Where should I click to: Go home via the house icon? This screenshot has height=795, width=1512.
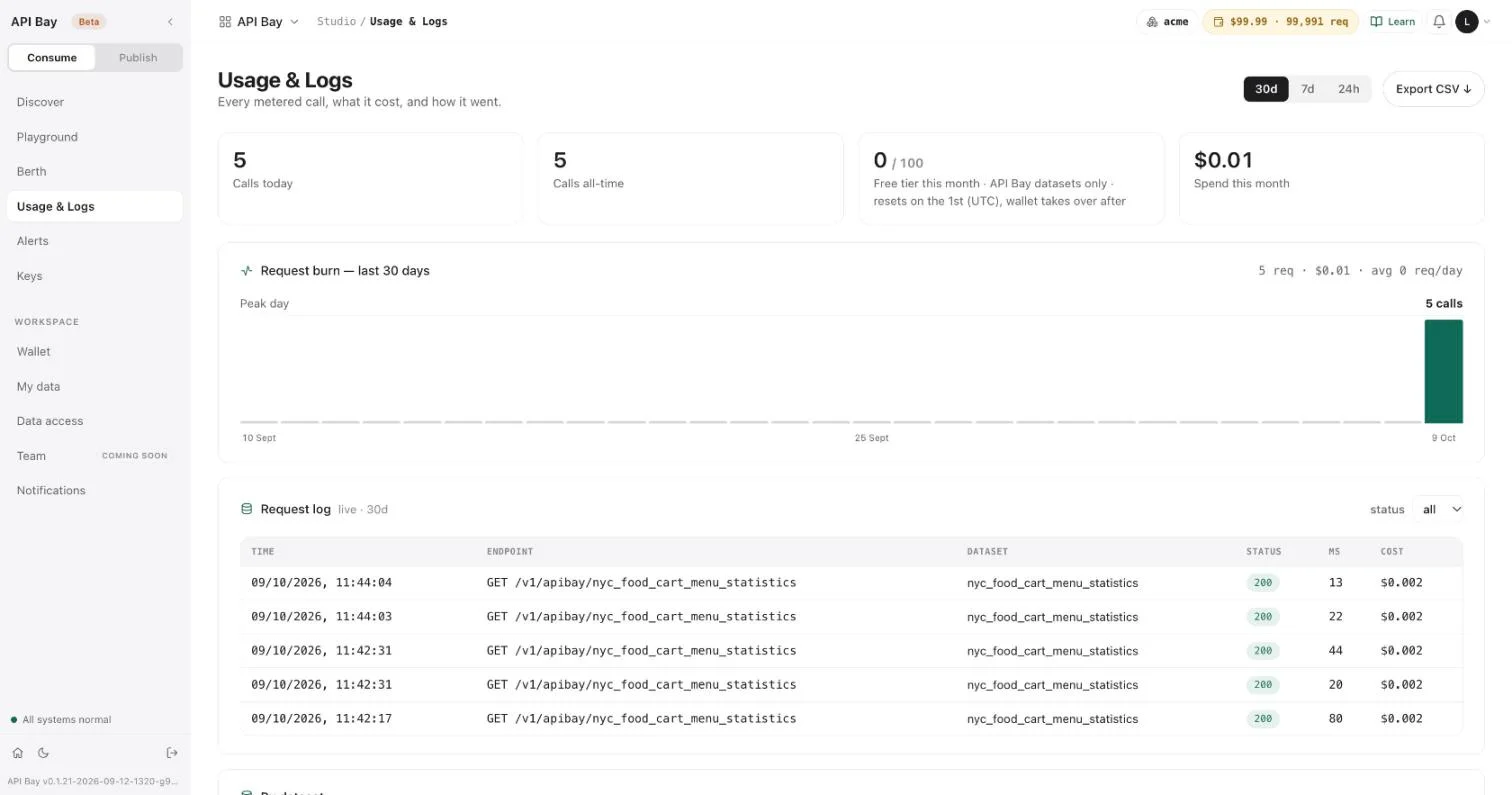pyautogui.click(x=17, y=753)
